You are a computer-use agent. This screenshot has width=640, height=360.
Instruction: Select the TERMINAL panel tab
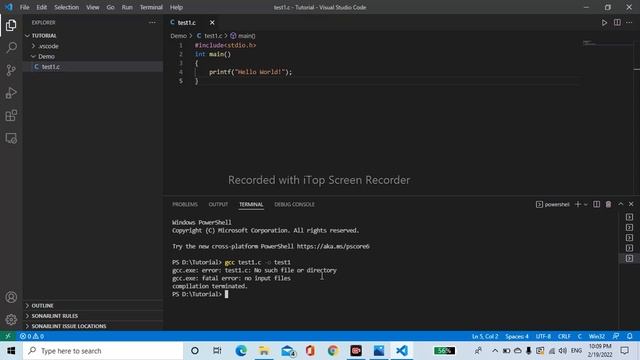coord(251,204)
